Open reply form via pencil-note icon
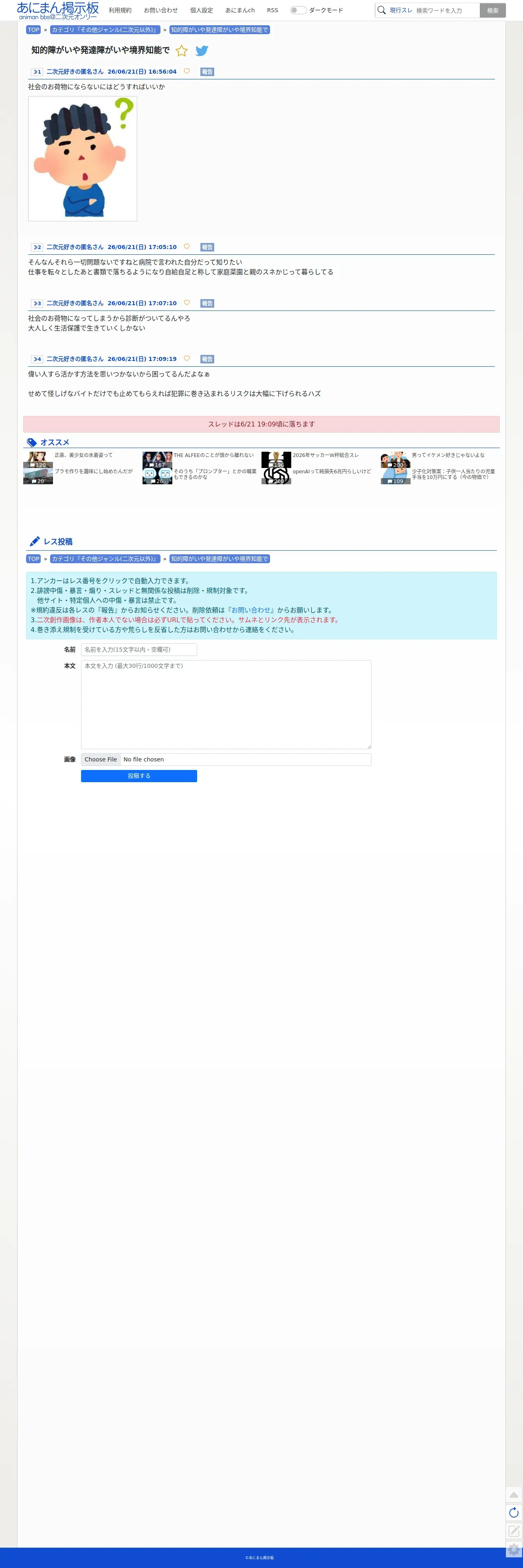Screen dimensions: 523x1568 (514, 1531)
